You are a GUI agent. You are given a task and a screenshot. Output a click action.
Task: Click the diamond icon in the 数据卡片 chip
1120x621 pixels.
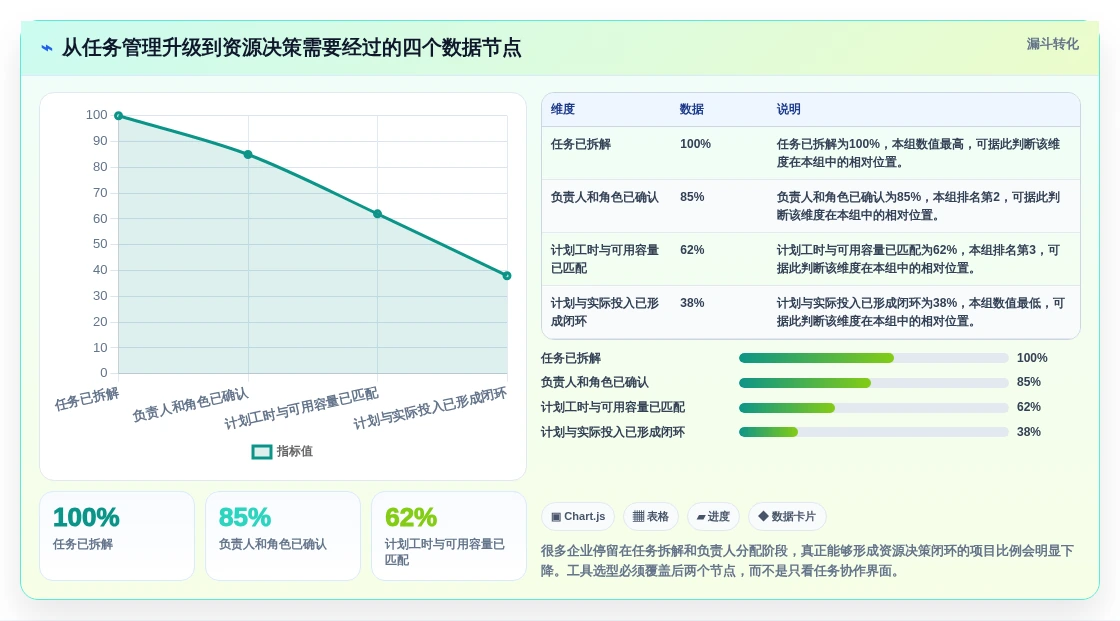(763, 516)
